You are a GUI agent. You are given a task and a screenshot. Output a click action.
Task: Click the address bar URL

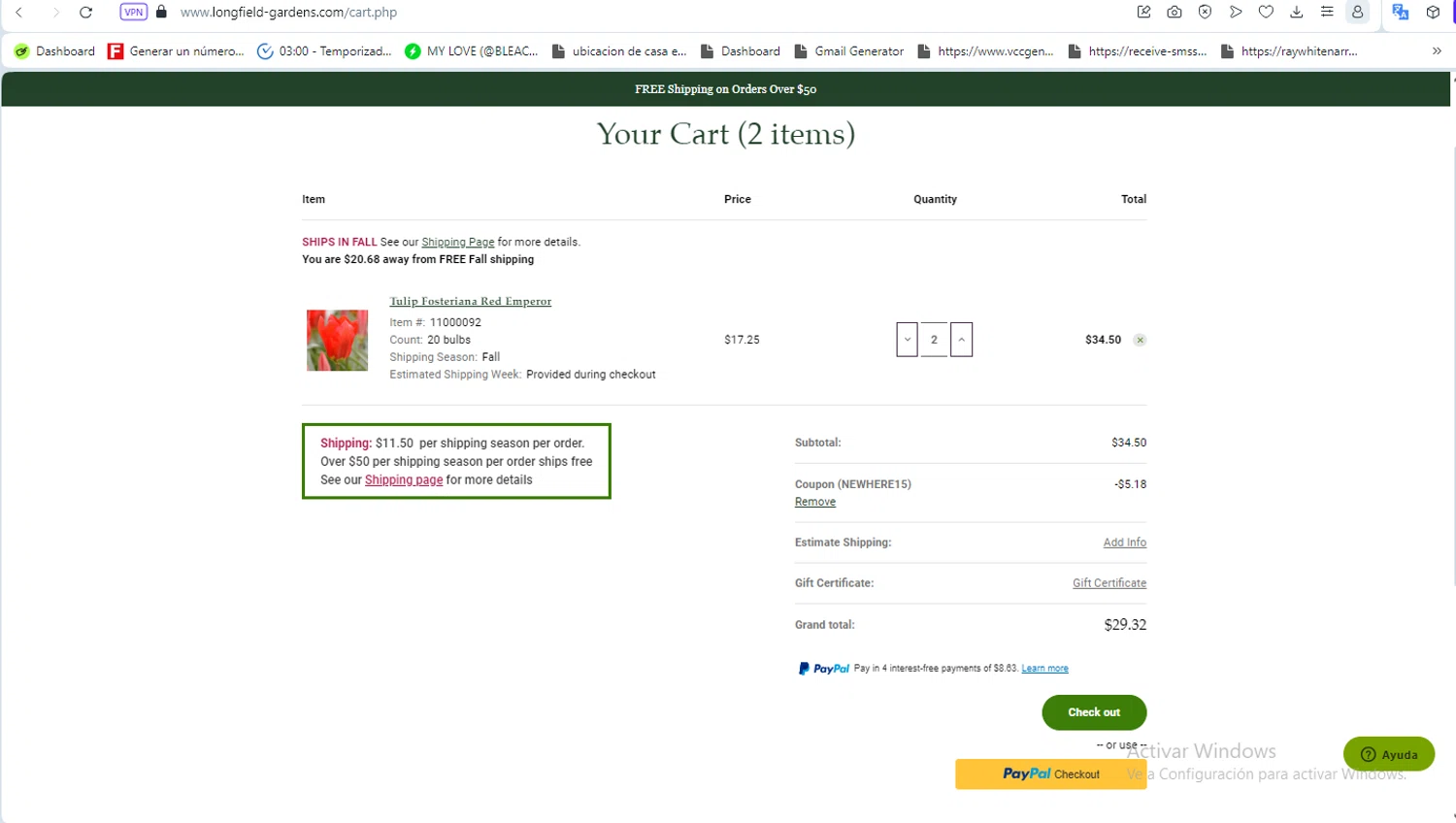[288, 13]
